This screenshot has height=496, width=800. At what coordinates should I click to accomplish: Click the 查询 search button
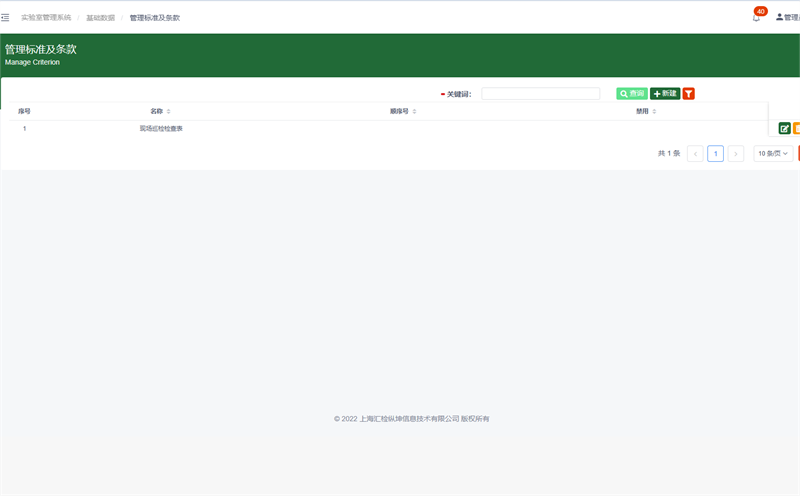(x=632, y=94)
